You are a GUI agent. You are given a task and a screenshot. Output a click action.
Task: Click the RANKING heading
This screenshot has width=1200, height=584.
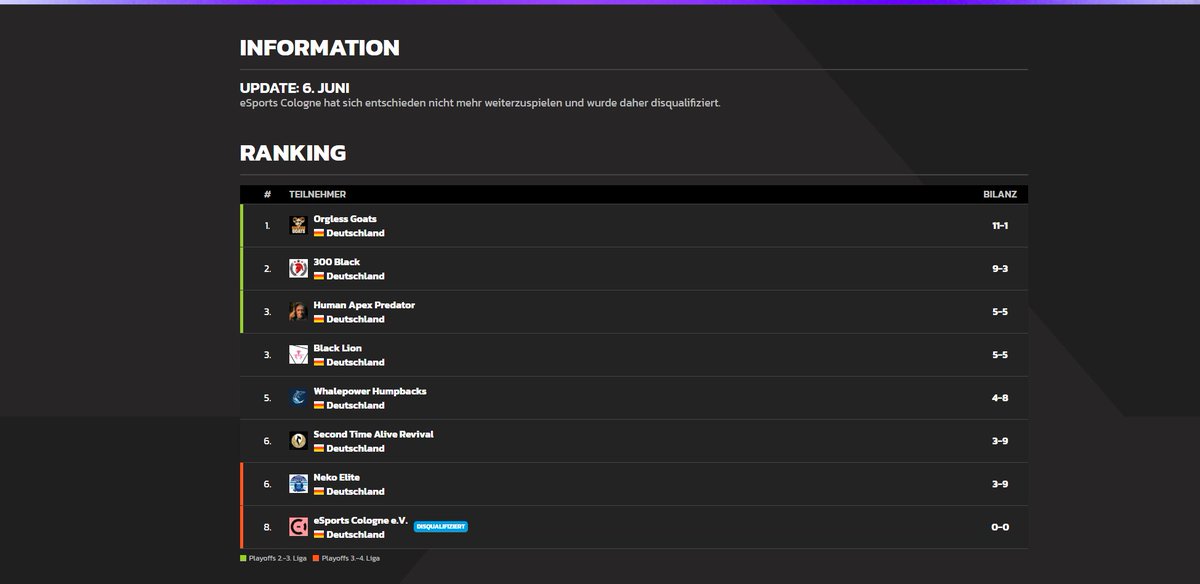[293, 153]
